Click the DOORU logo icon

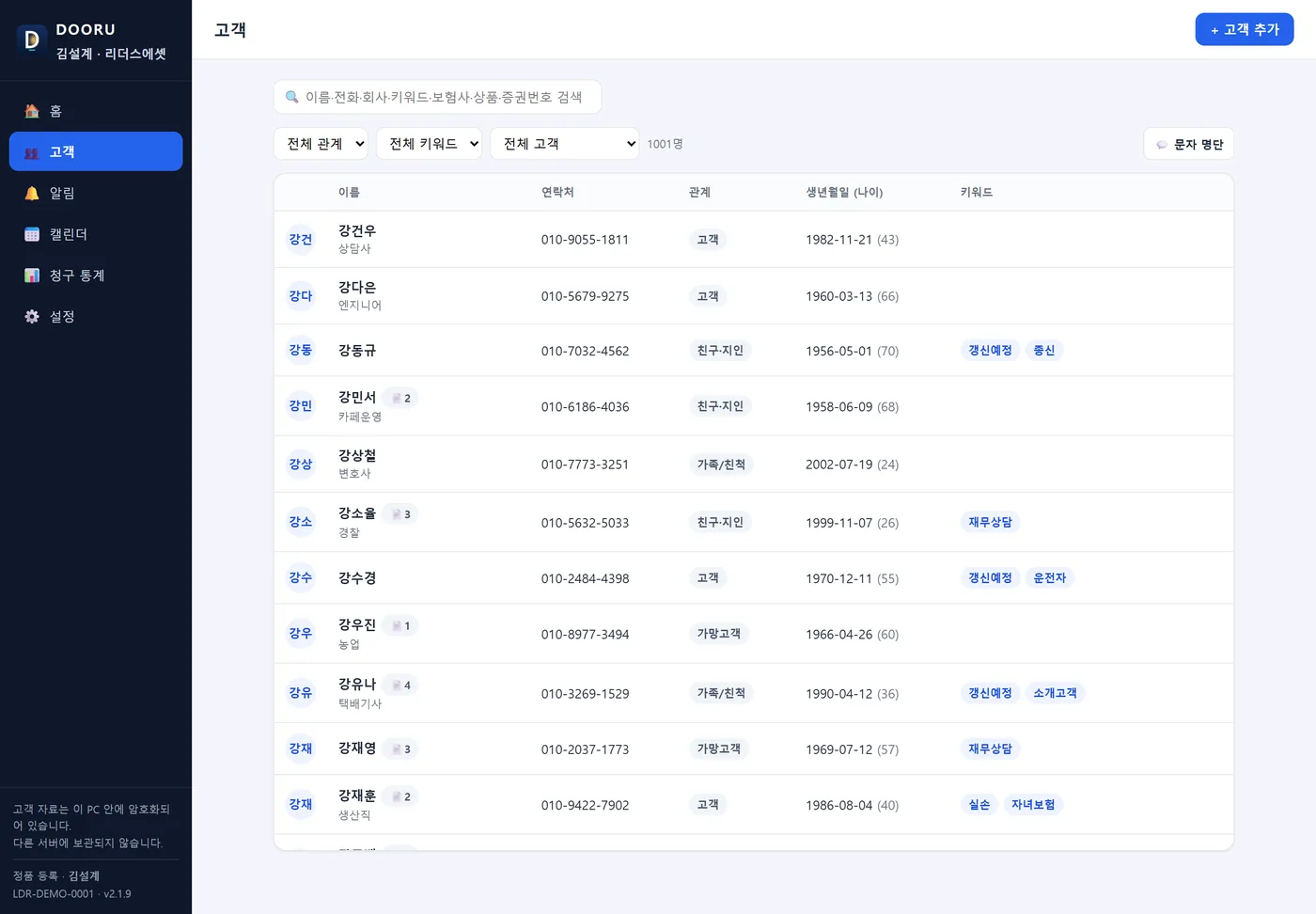point(32,39)
